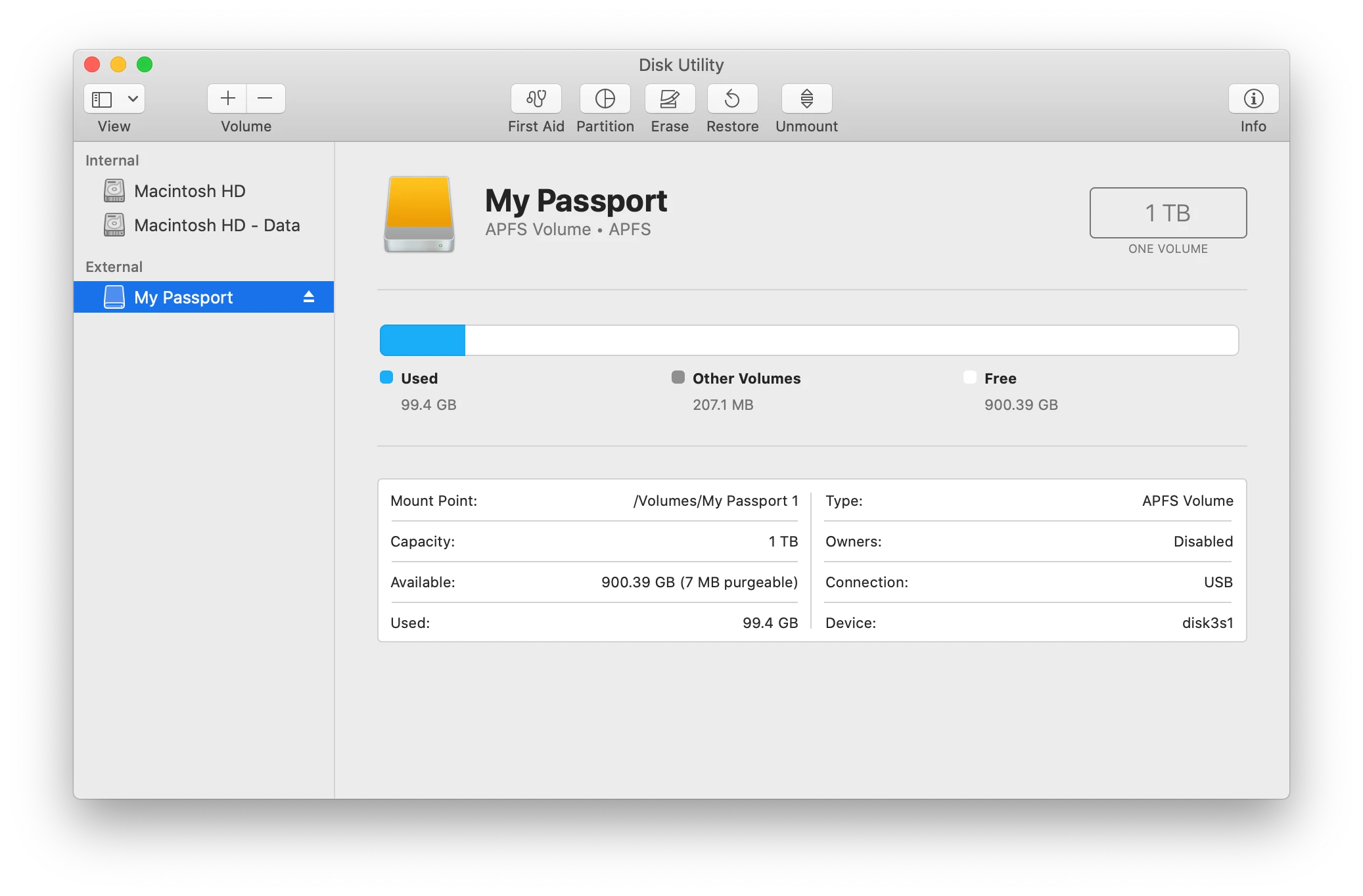Open the Info panel
Screen dimensions: 1363x896
(x=1253, y=99)
